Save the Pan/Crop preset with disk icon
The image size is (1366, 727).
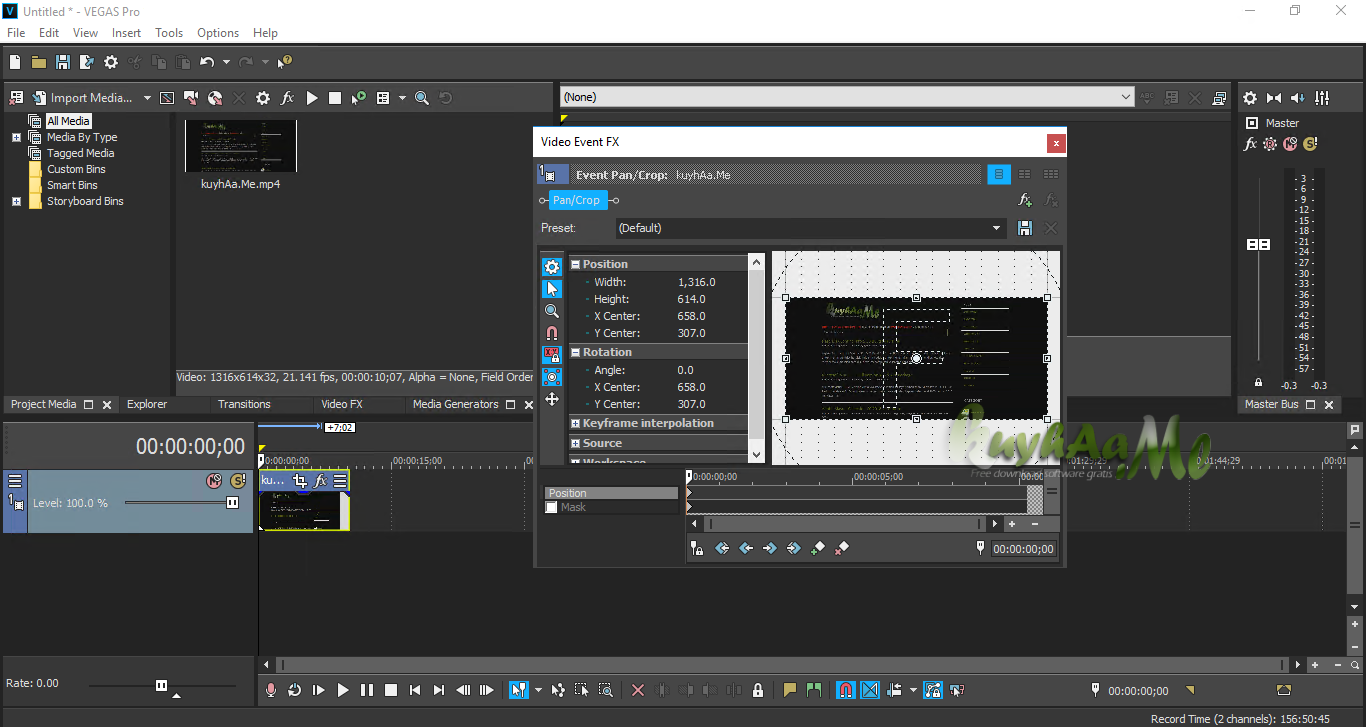point(1025,228)
